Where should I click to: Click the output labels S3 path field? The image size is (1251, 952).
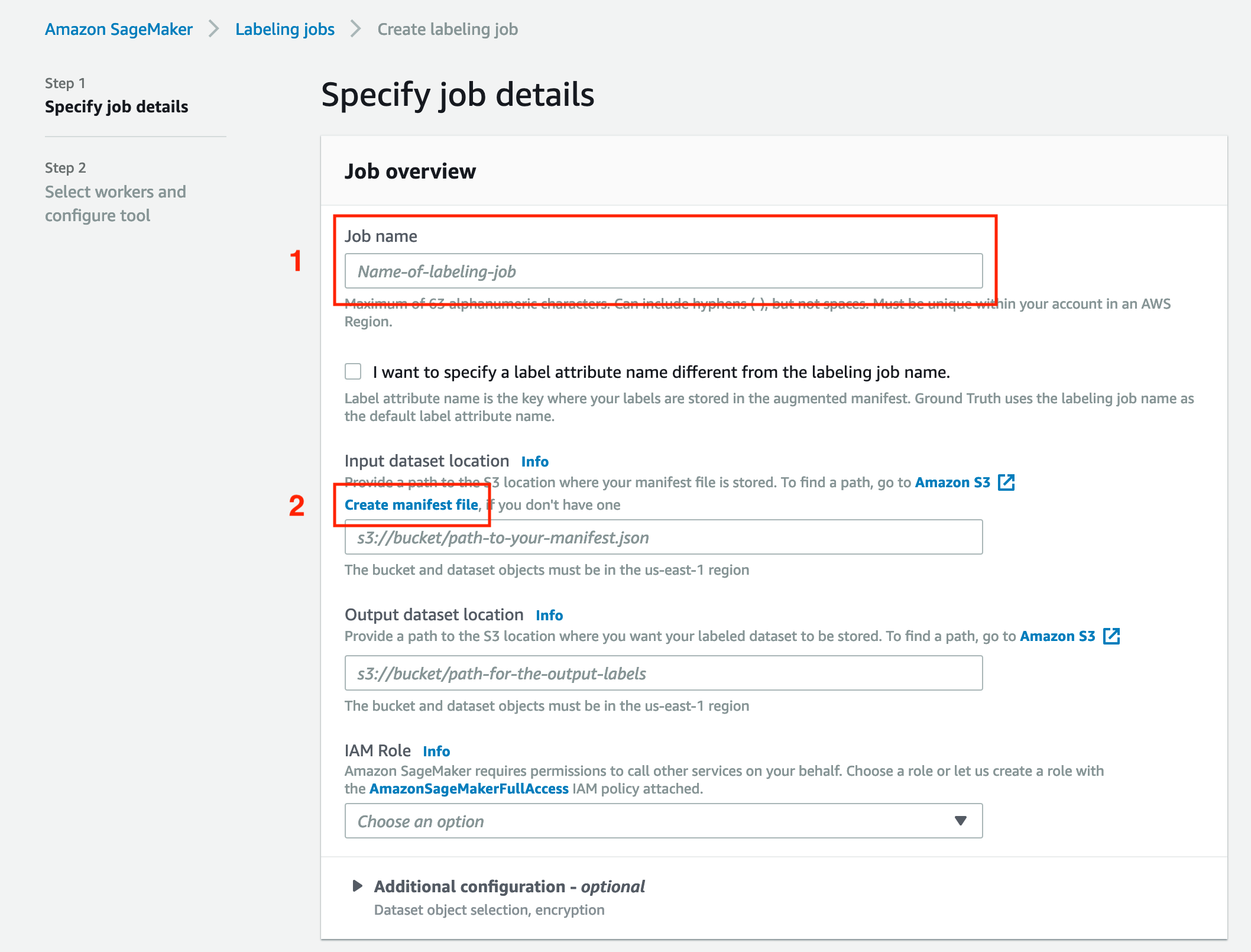click(663, 673)
